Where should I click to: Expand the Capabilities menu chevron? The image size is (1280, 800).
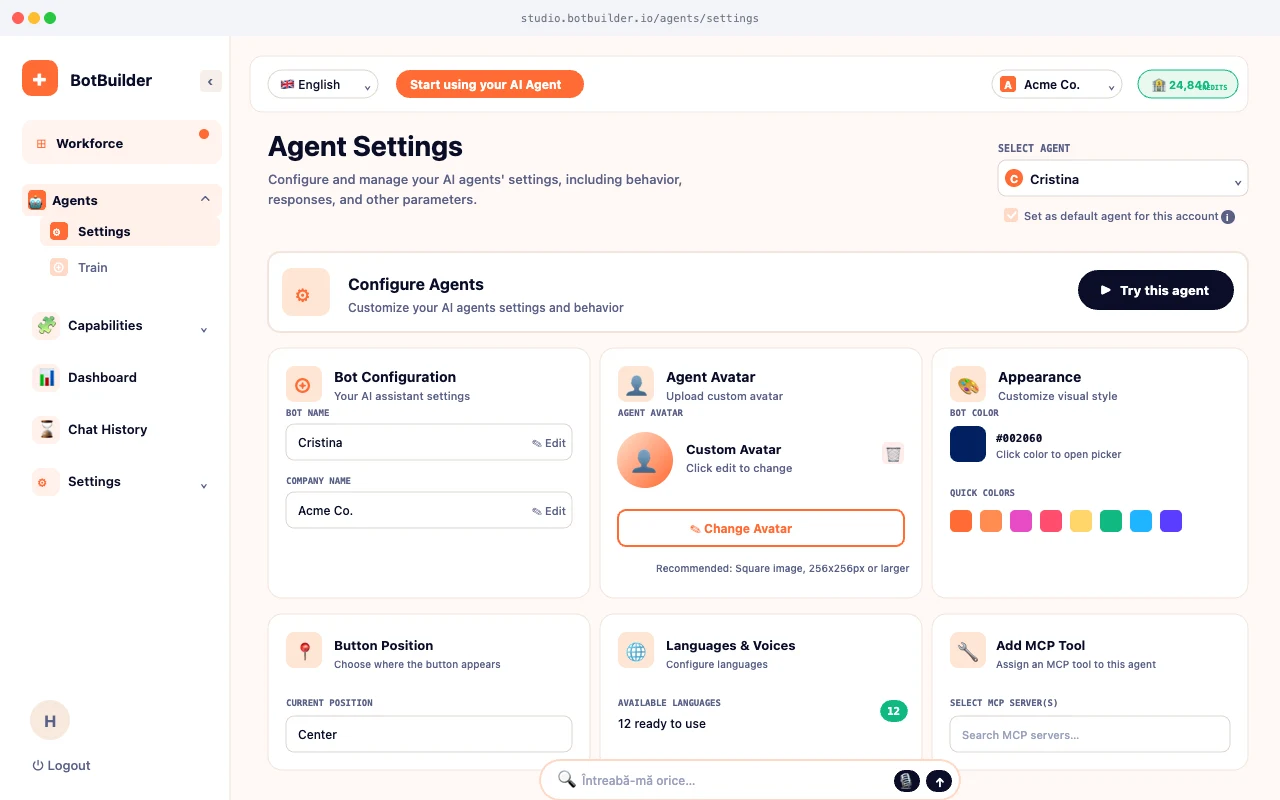click(204, 330)
